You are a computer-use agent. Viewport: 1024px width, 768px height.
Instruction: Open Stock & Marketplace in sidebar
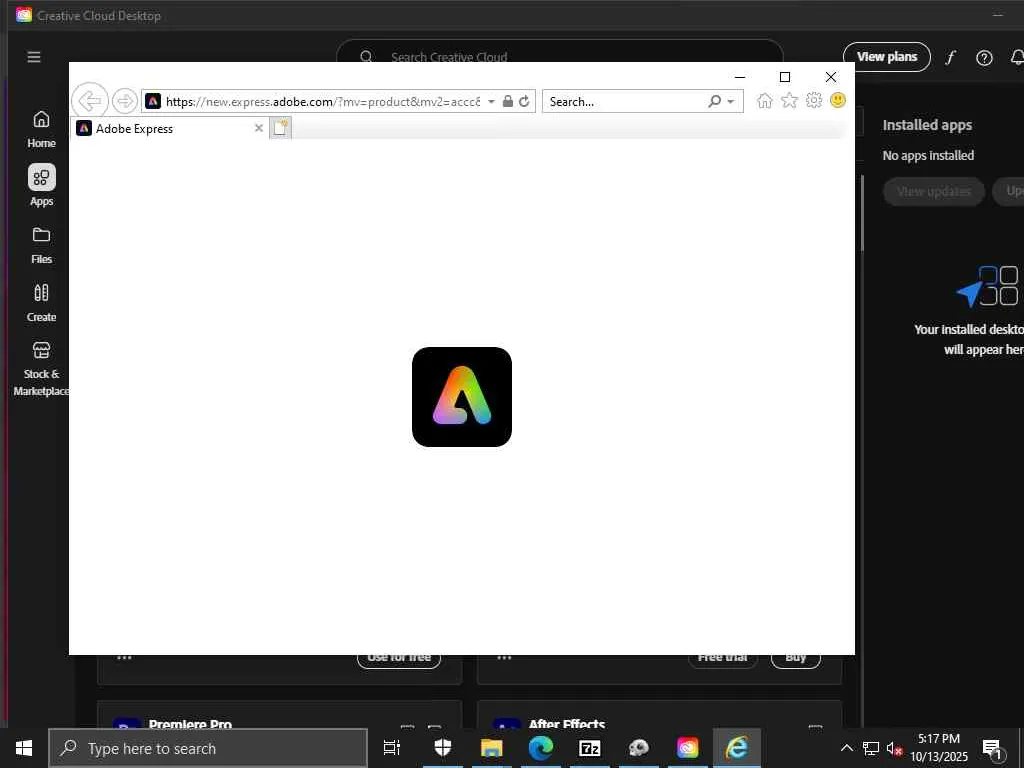(x=41, y=369)
